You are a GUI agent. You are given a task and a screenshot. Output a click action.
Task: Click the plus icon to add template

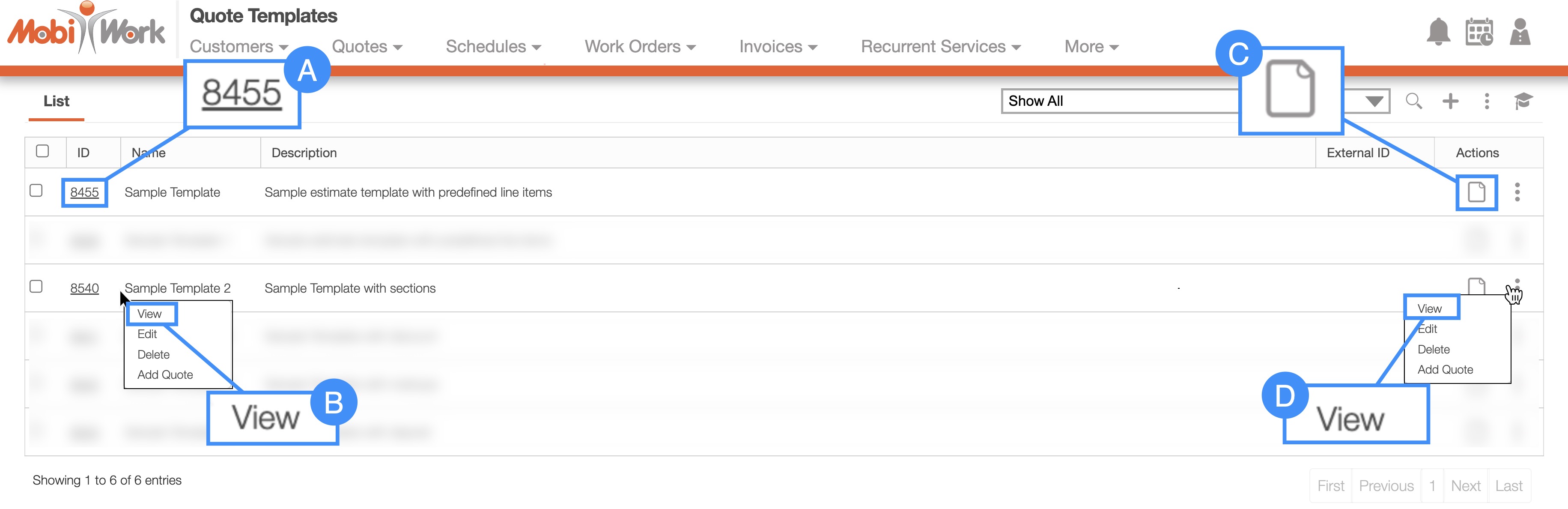(x=1451, y=101)
